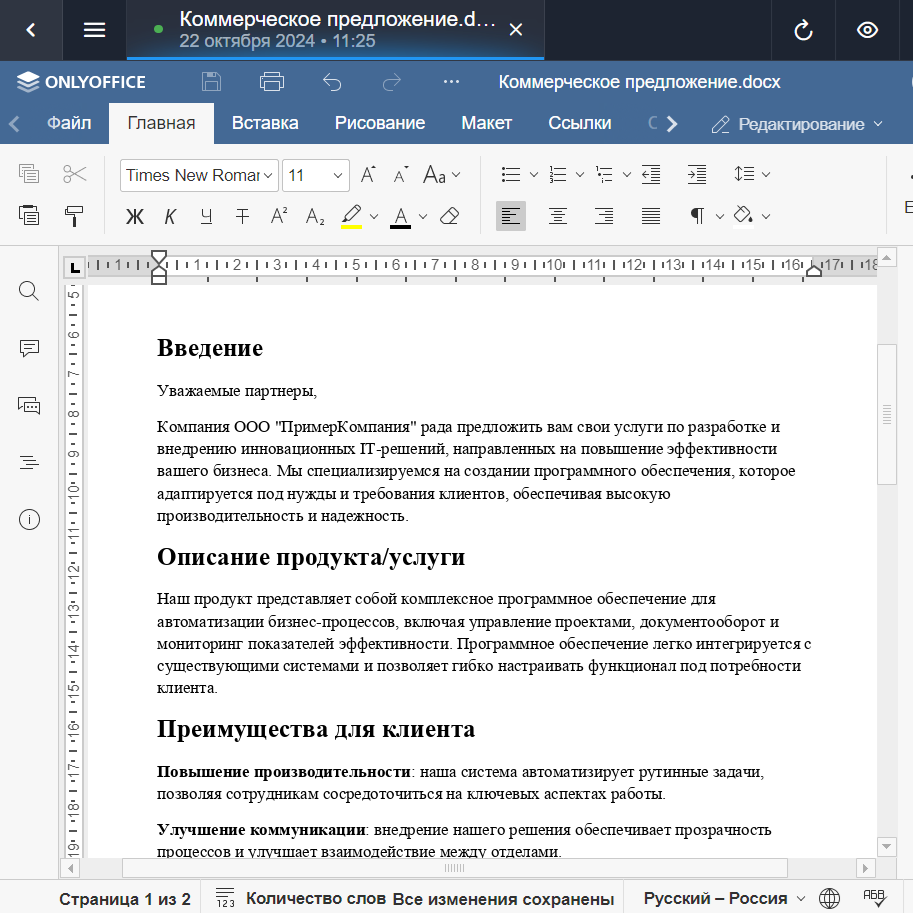Decrease paragraph indent
913x913 pixels.
[x=651, y=174]
